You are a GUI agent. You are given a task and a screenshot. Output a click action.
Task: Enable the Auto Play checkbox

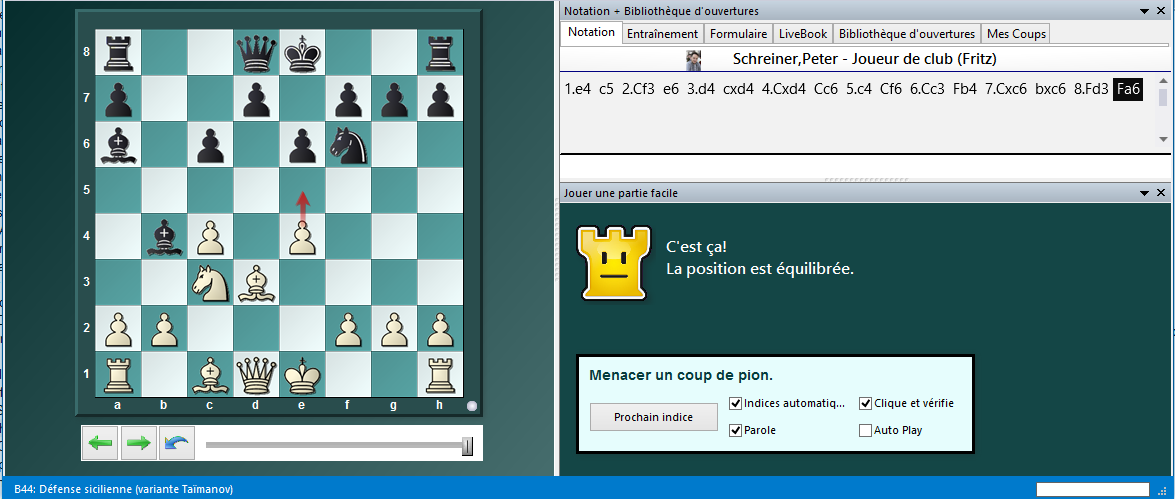[865, 430]
